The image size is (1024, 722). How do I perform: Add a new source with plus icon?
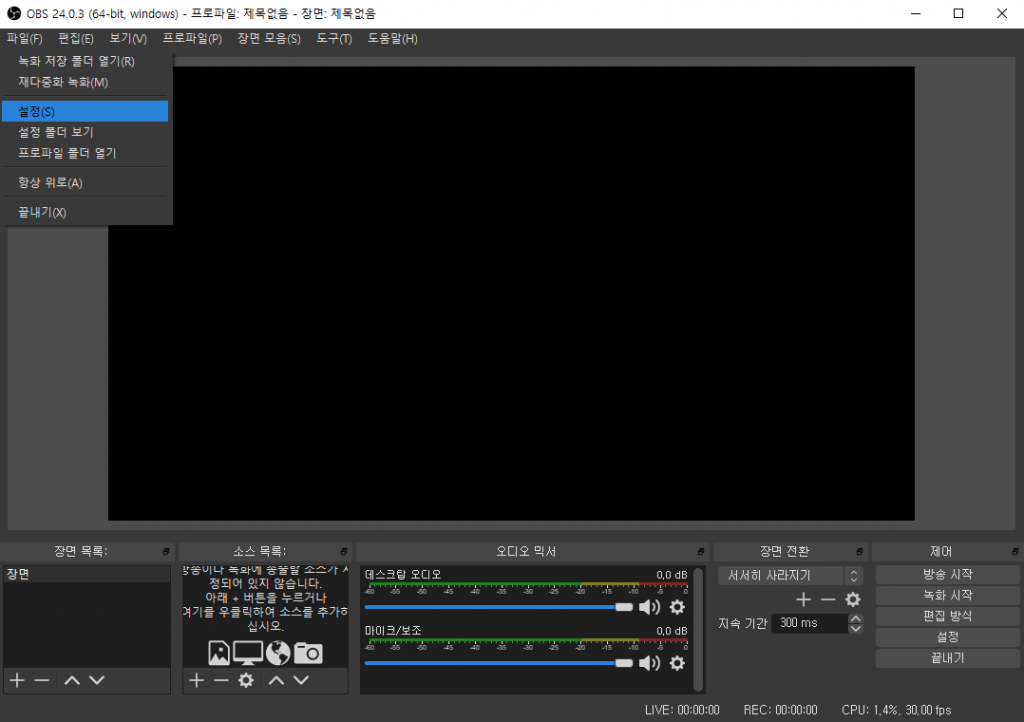coord(197,680)
